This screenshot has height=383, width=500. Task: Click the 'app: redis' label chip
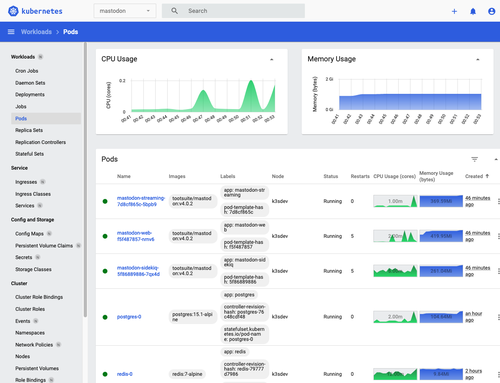tap(235, 352)
